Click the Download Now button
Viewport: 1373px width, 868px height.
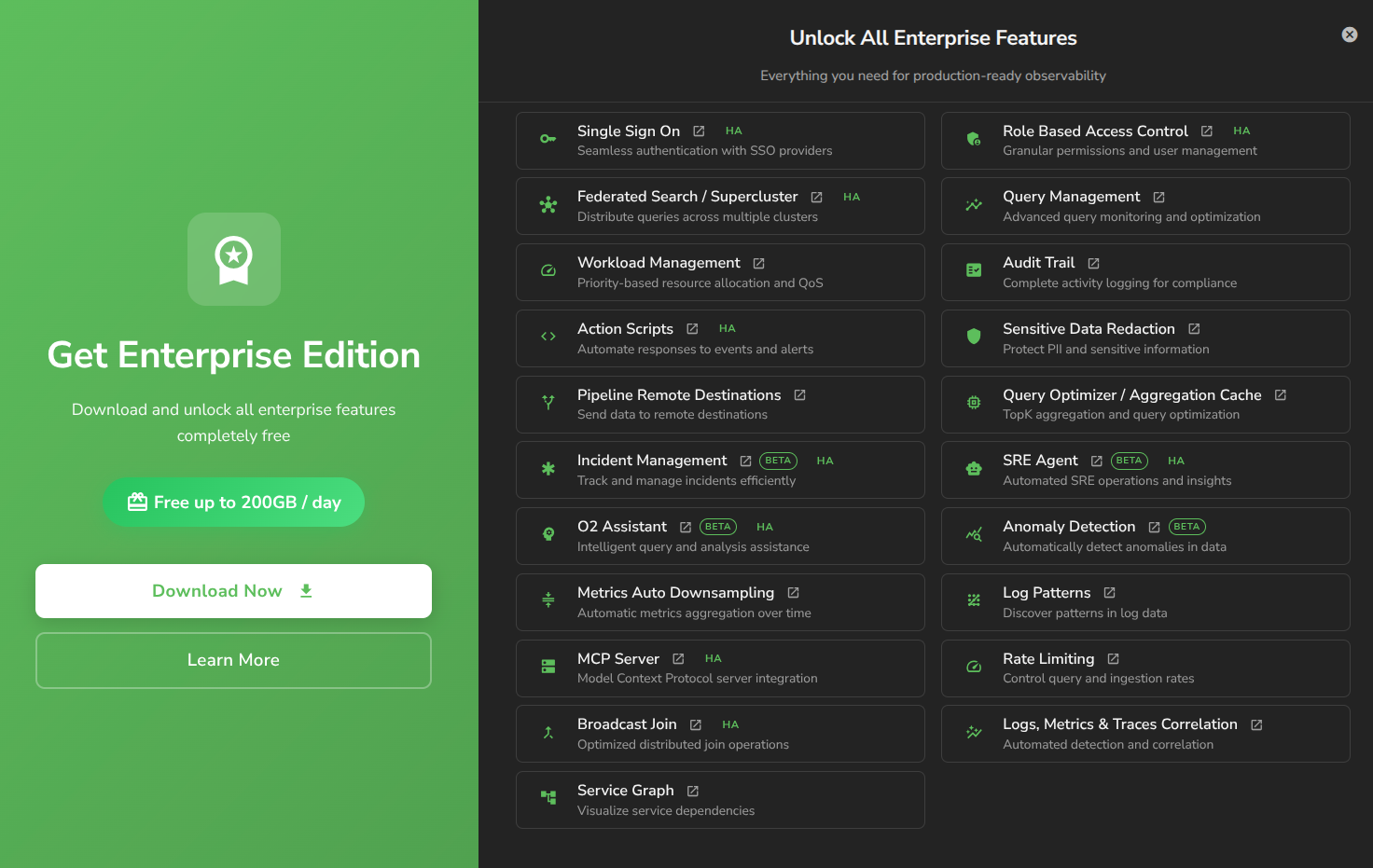(233, 591)
